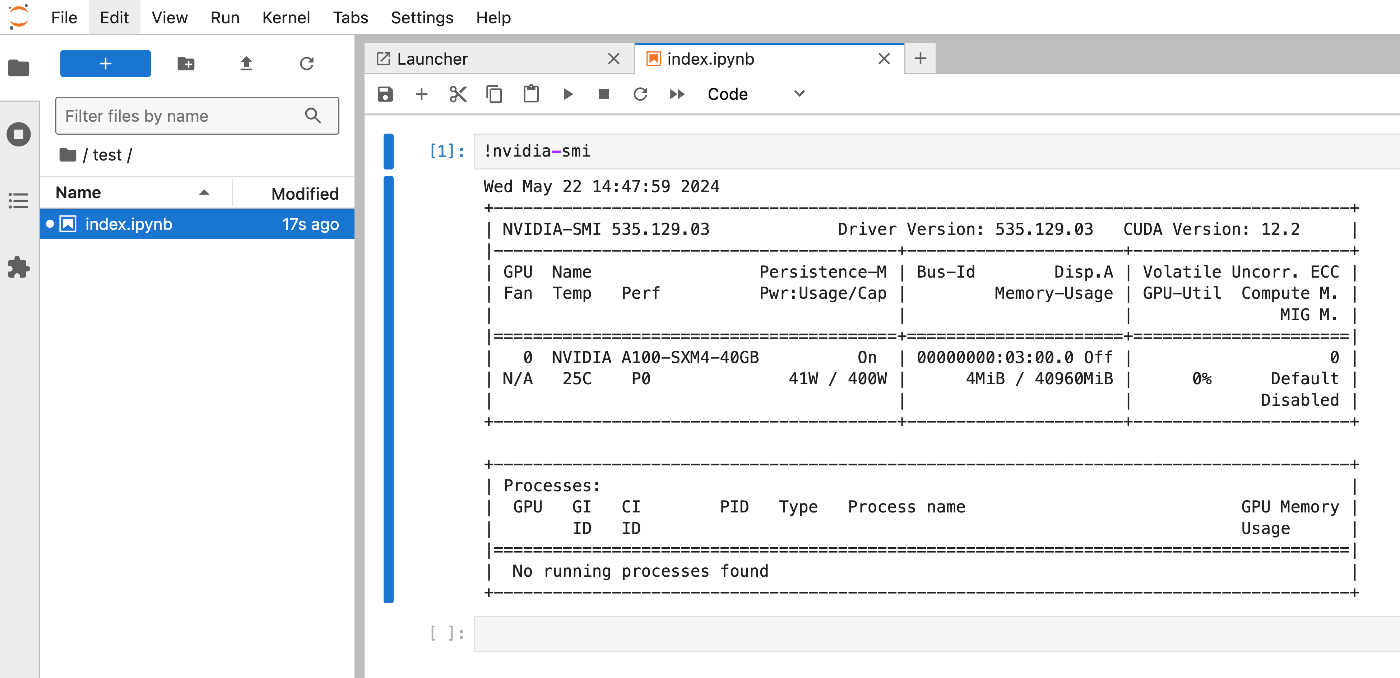Click the empty code cell below output
The height and width of the screenshot is (678, 1400).
coord(936,634)
